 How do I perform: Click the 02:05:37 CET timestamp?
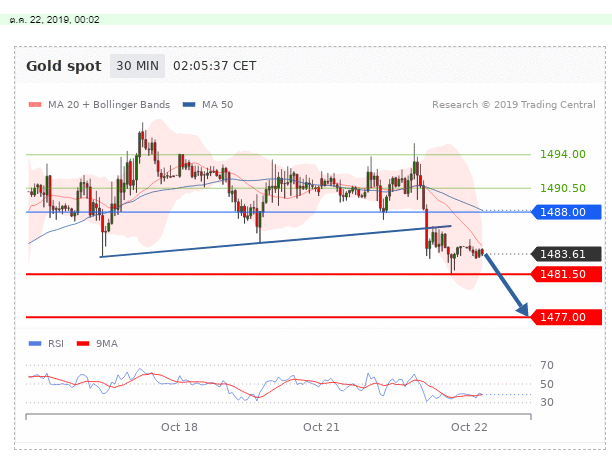(x=215, y=66)
